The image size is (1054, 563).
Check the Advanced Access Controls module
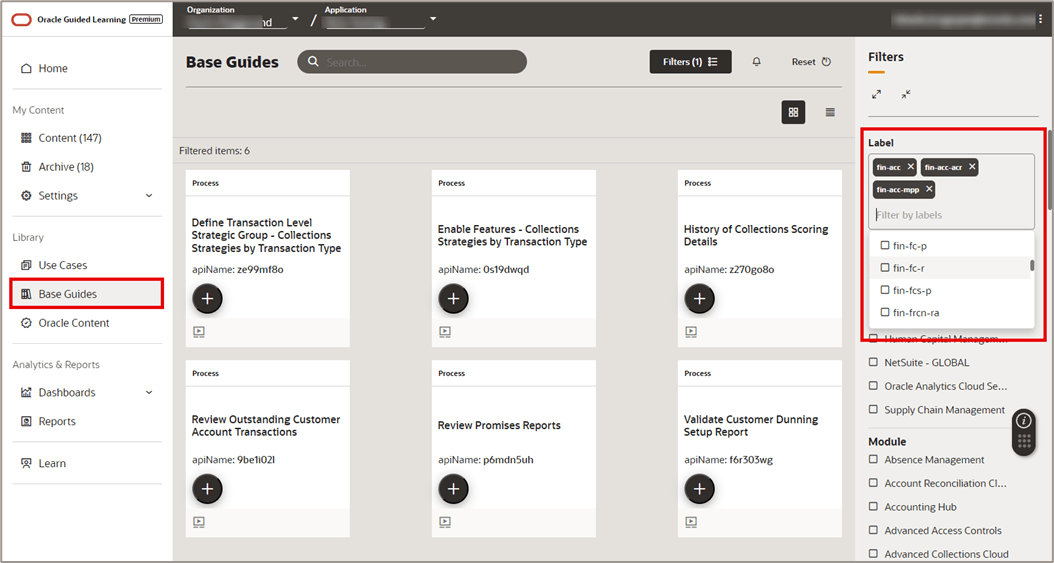pyautogui.click(x=873, y=530)
